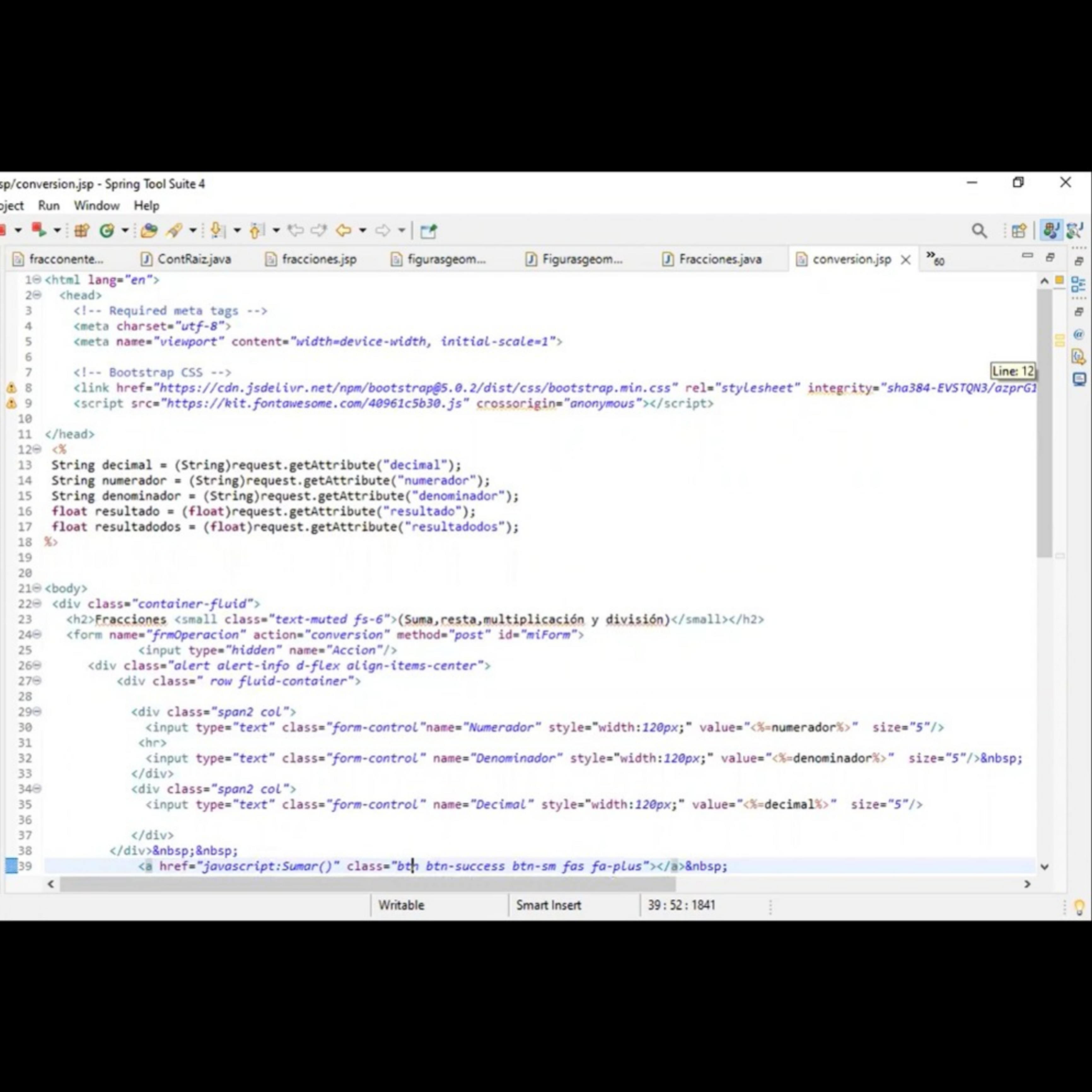Open the New Java Class dropdown arrow
Screen dimensions: 1092x1092
click(x=125, y=231)
